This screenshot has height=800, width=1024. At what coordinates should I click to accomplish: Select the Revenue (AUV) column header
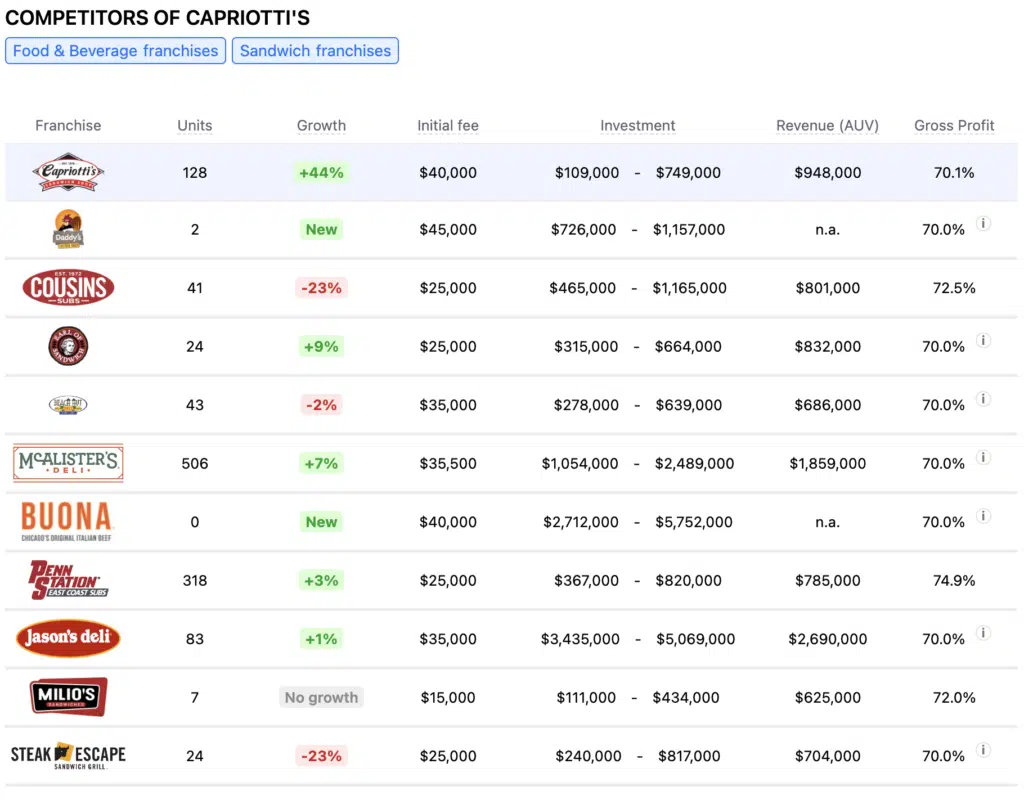(827, 126)
